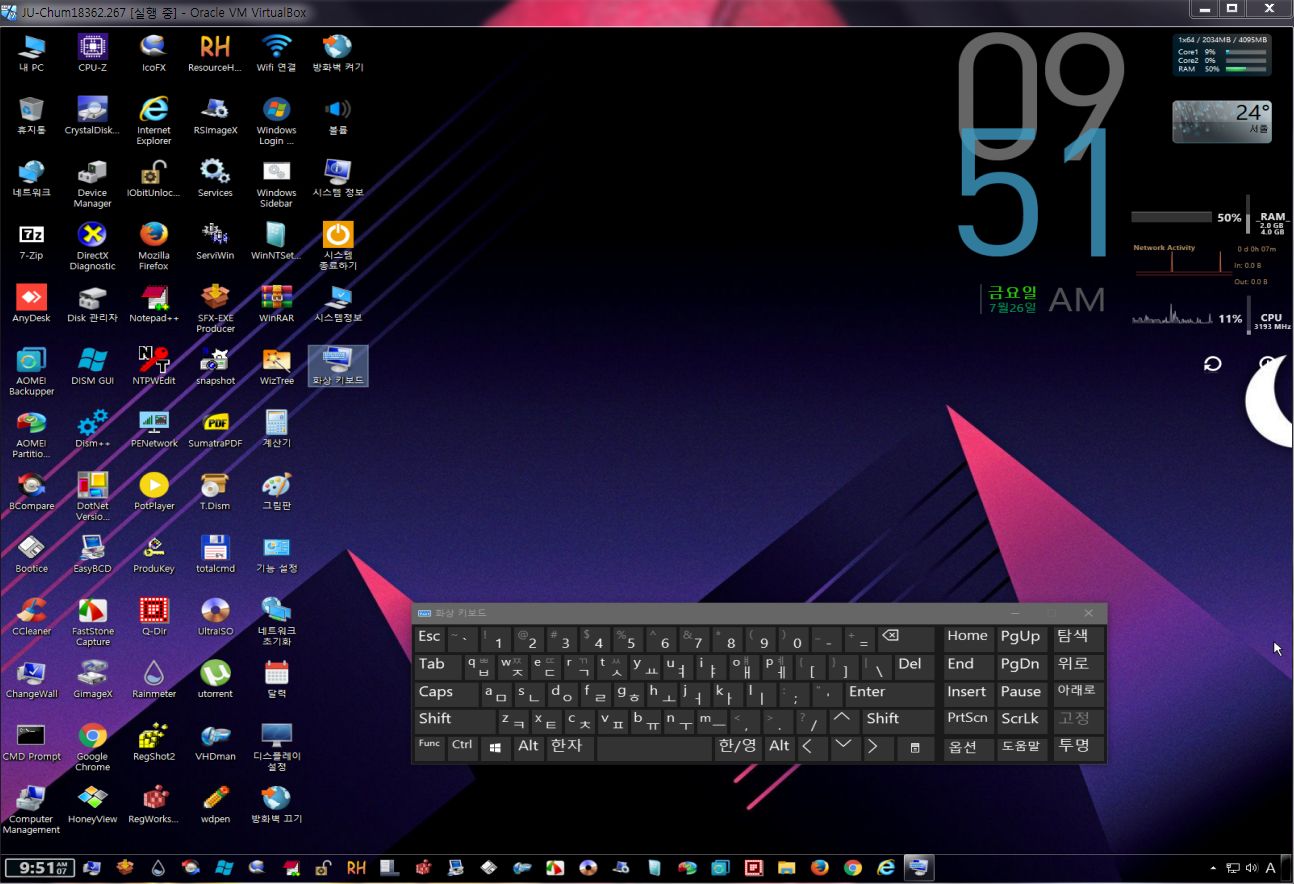Select the utorrent desktop icon

(215, 679)
